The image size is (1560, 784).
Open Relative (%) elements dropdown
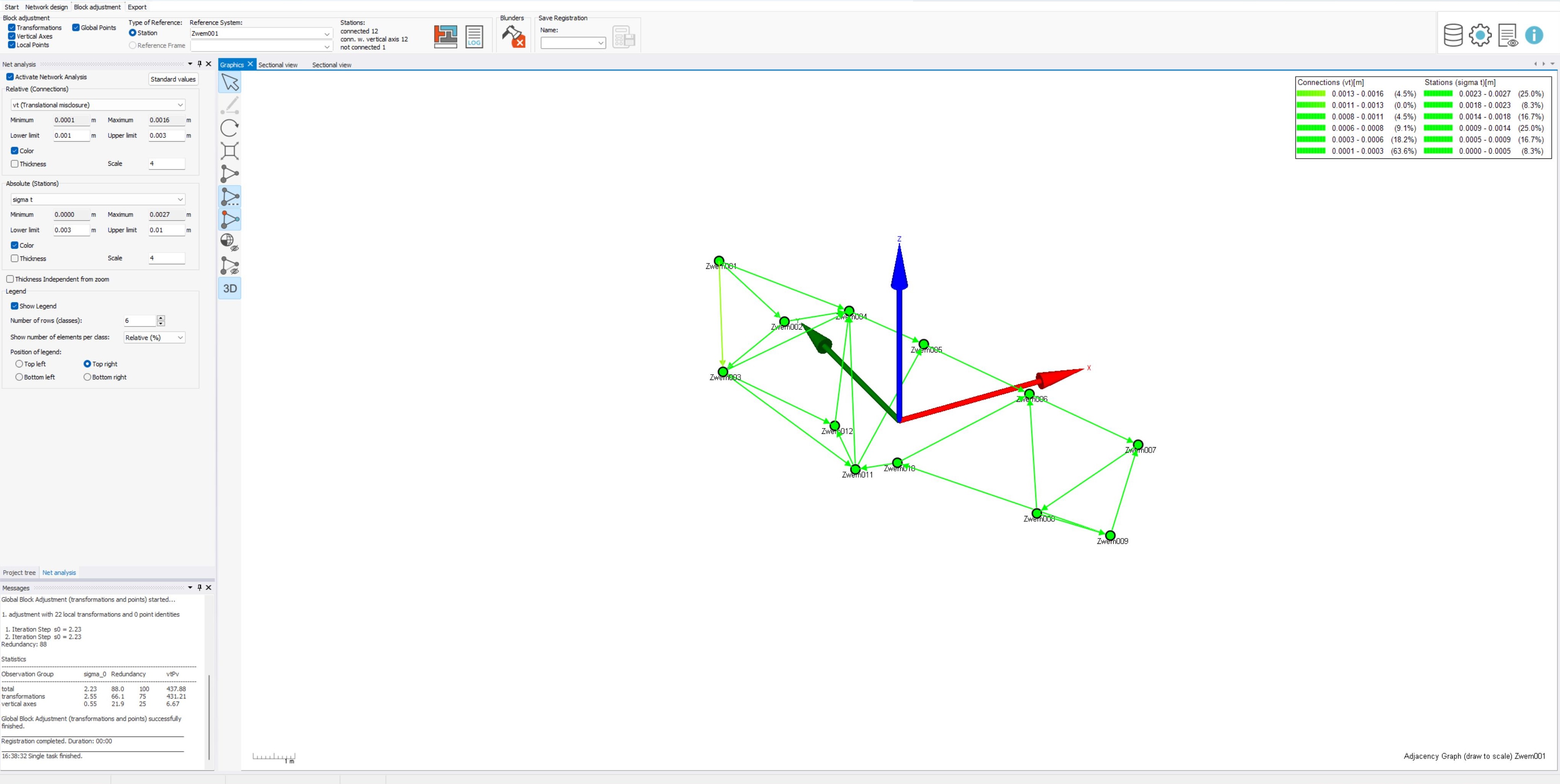[154, 338]
